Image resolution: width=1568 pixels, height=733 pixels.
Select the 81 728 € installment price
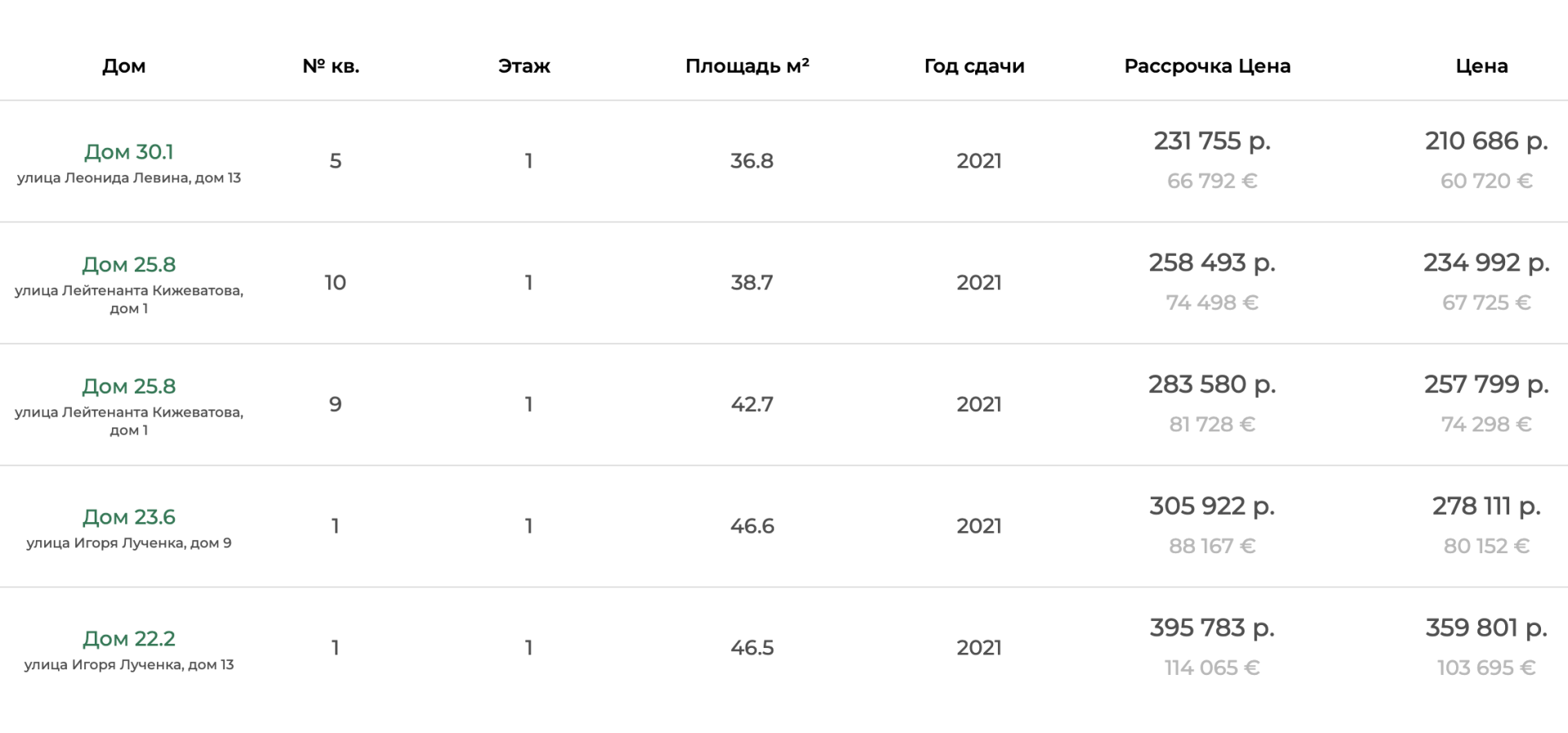coord(1212,424)
